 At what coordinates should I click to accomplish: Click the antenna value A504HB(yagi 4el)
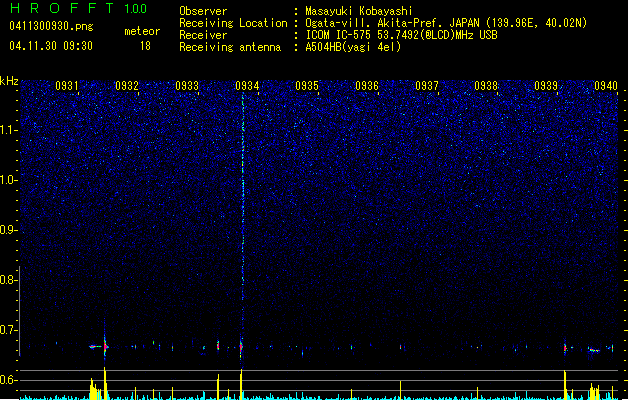tap(353, 47)
